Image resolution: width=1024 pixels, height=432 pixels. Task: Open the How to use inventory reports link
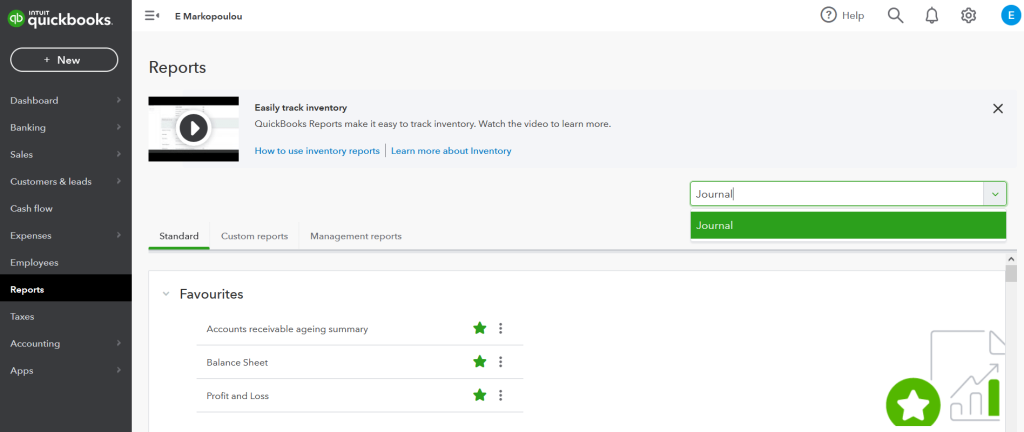pyautogui.click(x=317, y=151)
